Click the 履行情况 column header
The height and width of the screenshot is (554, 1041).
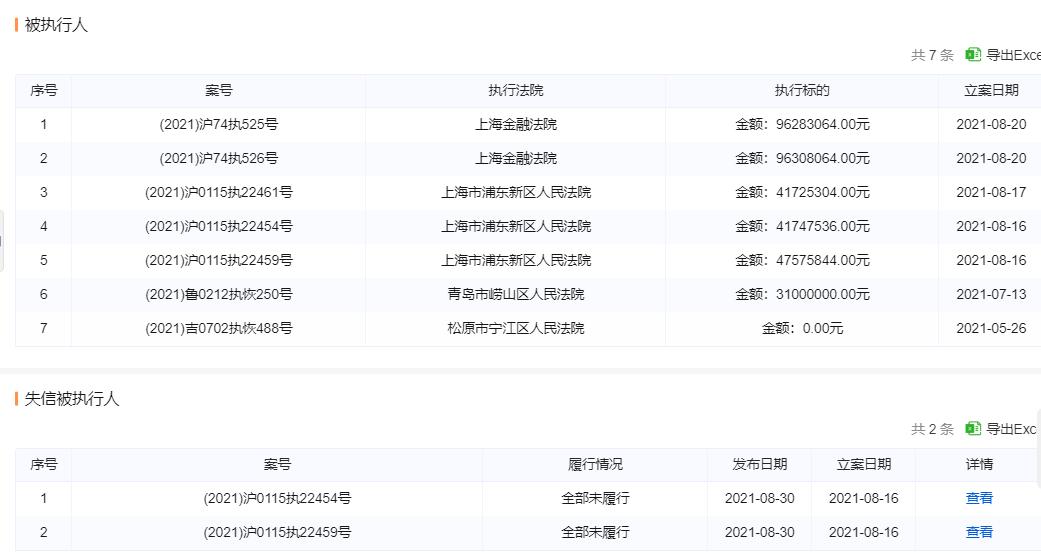coord(595,464)
